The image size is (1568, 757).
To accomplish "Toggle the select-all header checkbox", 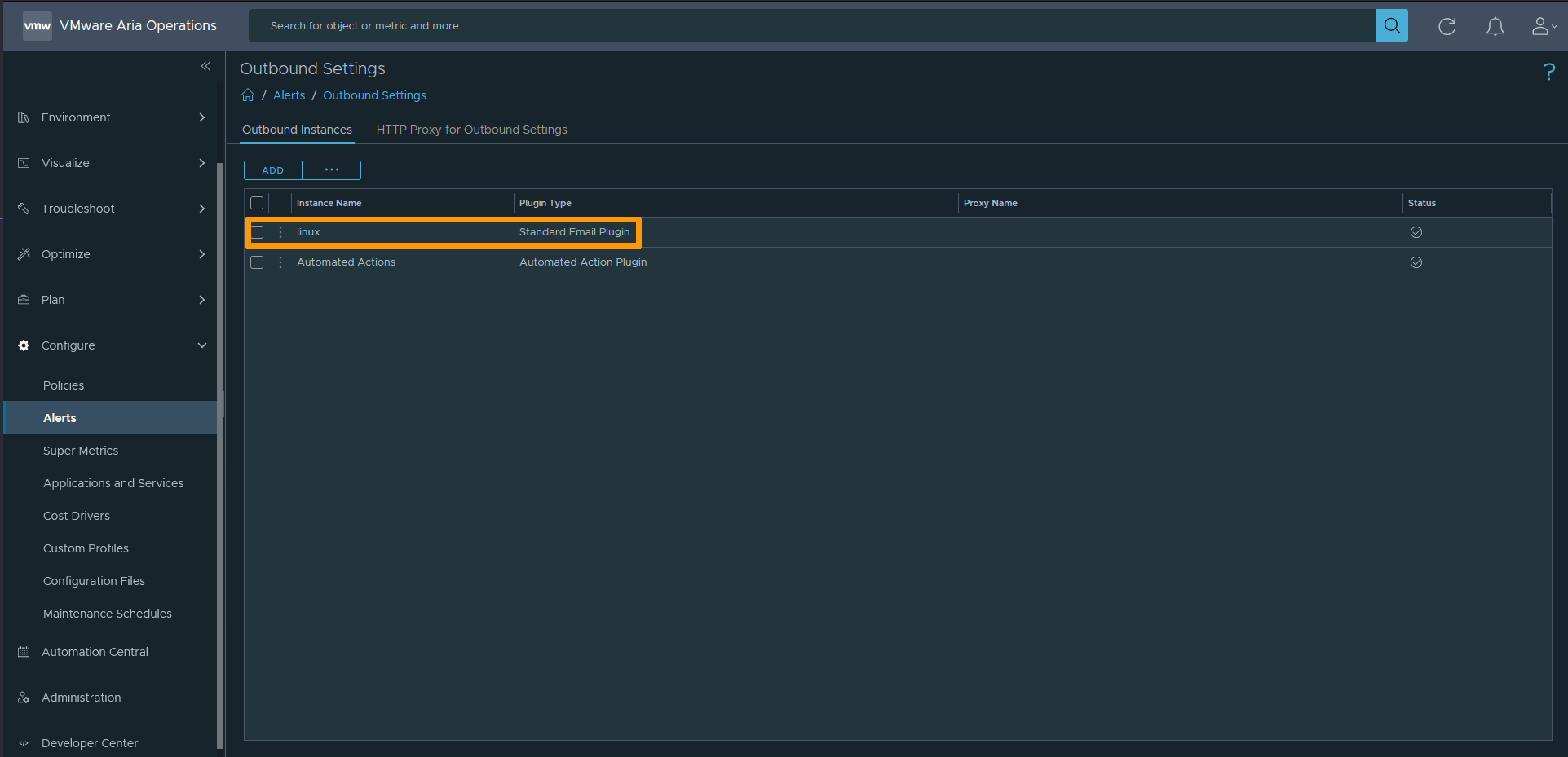I will pos(257,203).
